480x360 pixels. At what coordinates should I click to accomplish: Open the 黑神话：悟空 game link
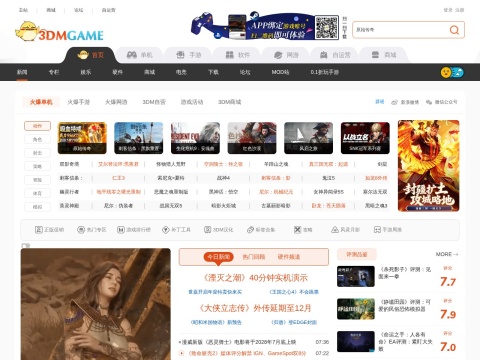(x=223, y=192)
